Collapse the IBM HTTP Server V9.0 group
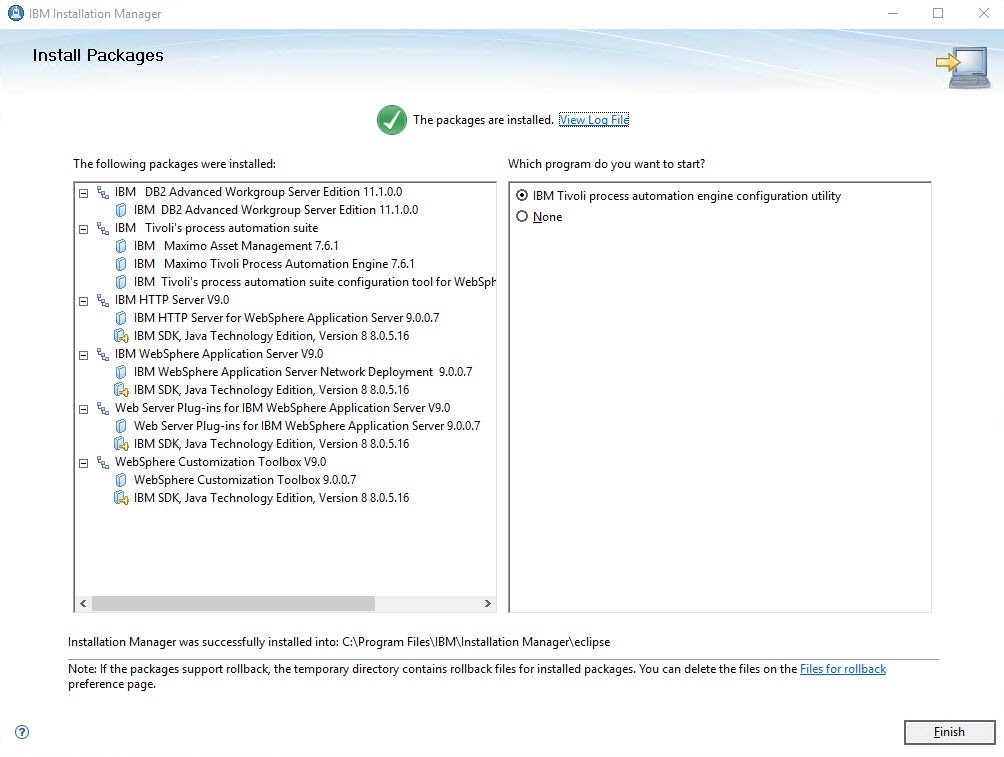The width and height of the screenshot is (1004, 757). click(83, 301)
